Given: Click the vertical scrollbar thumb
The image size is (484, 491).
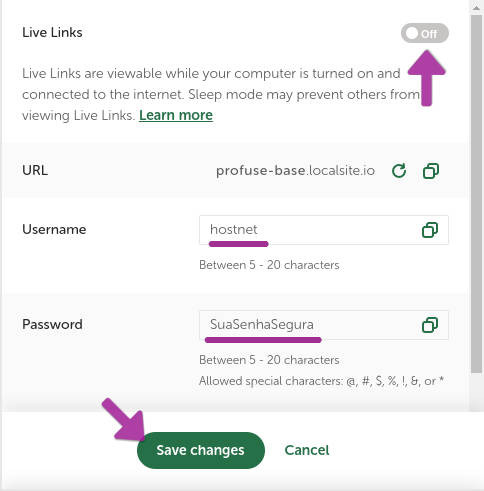Looking at the screenshot, I should pos(476,194).
